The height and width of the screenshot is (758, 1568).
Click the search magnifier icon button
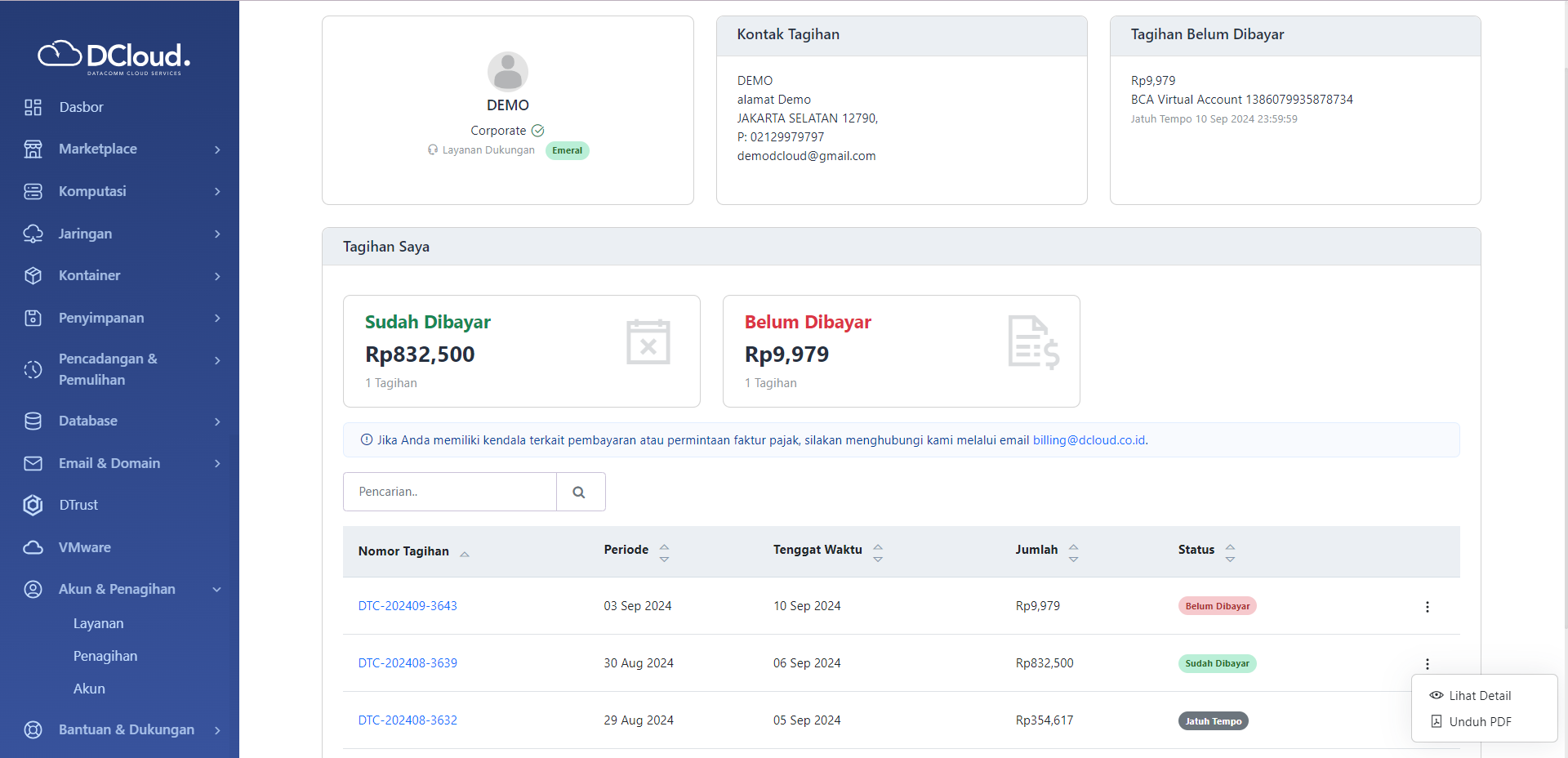tap(580, 492)
